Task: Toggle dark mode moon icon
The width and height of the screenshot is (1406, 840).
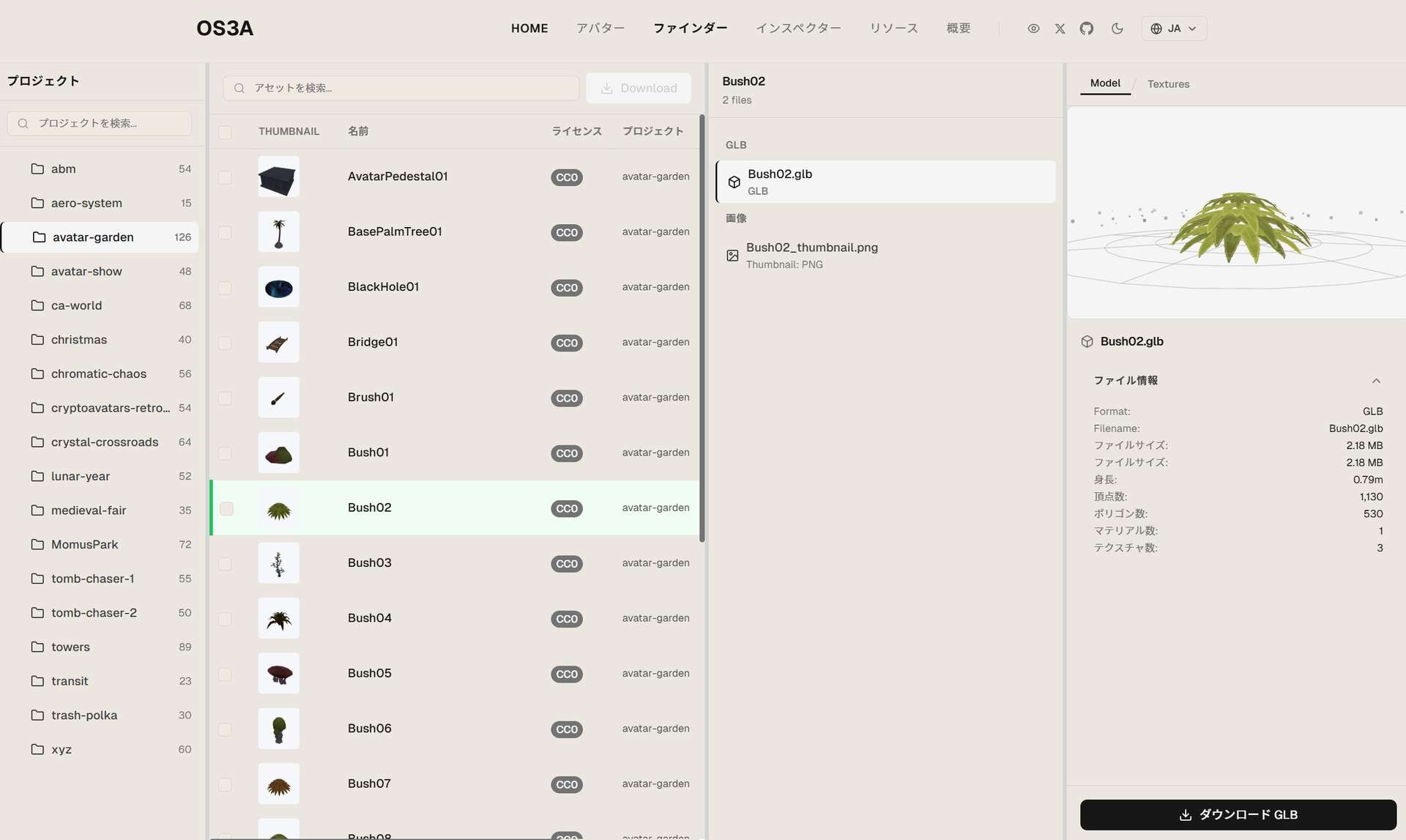Action: (1117, 29)
